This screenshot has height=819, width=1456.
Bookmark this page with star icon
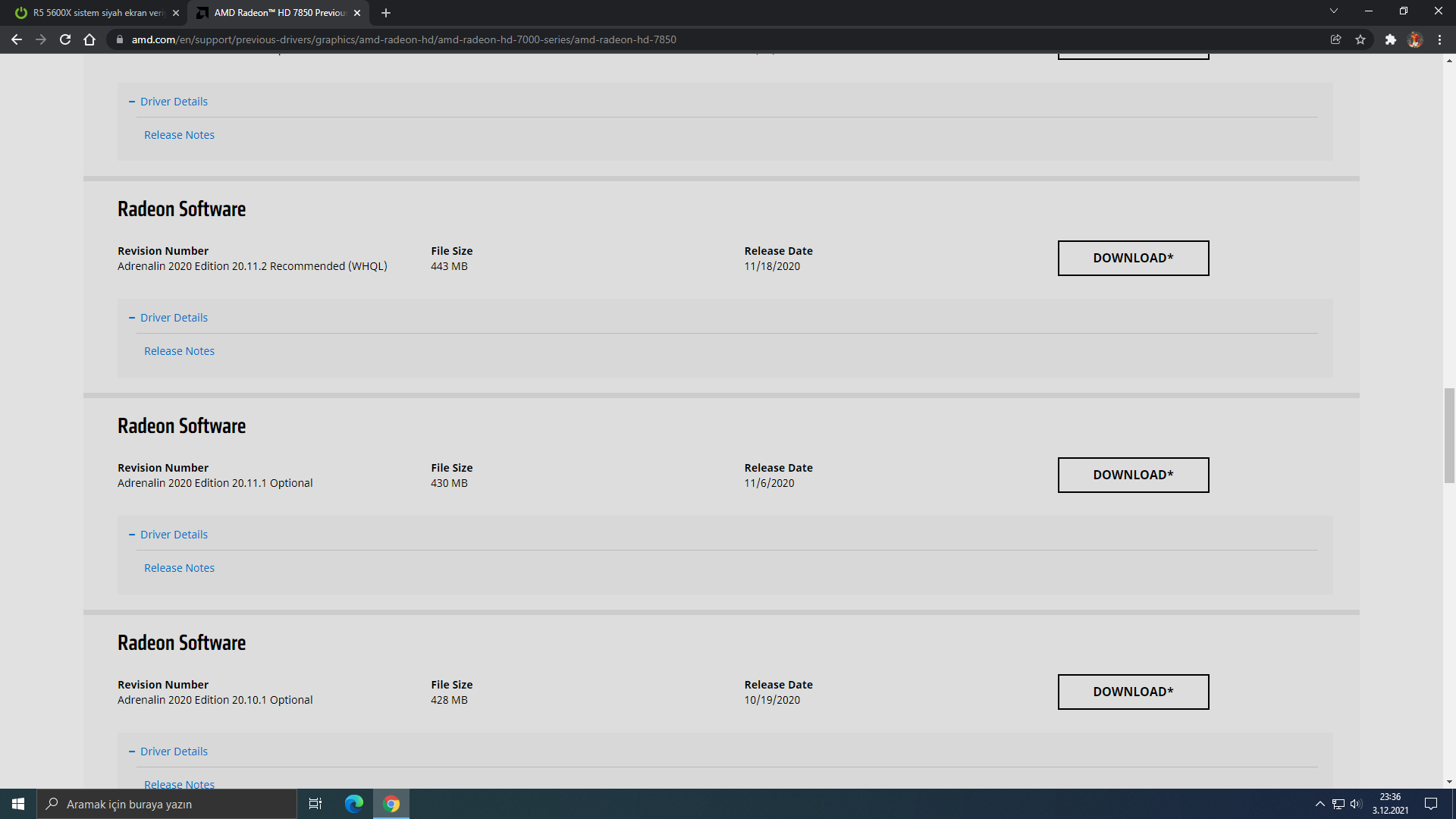click(x=1360, y=39)
